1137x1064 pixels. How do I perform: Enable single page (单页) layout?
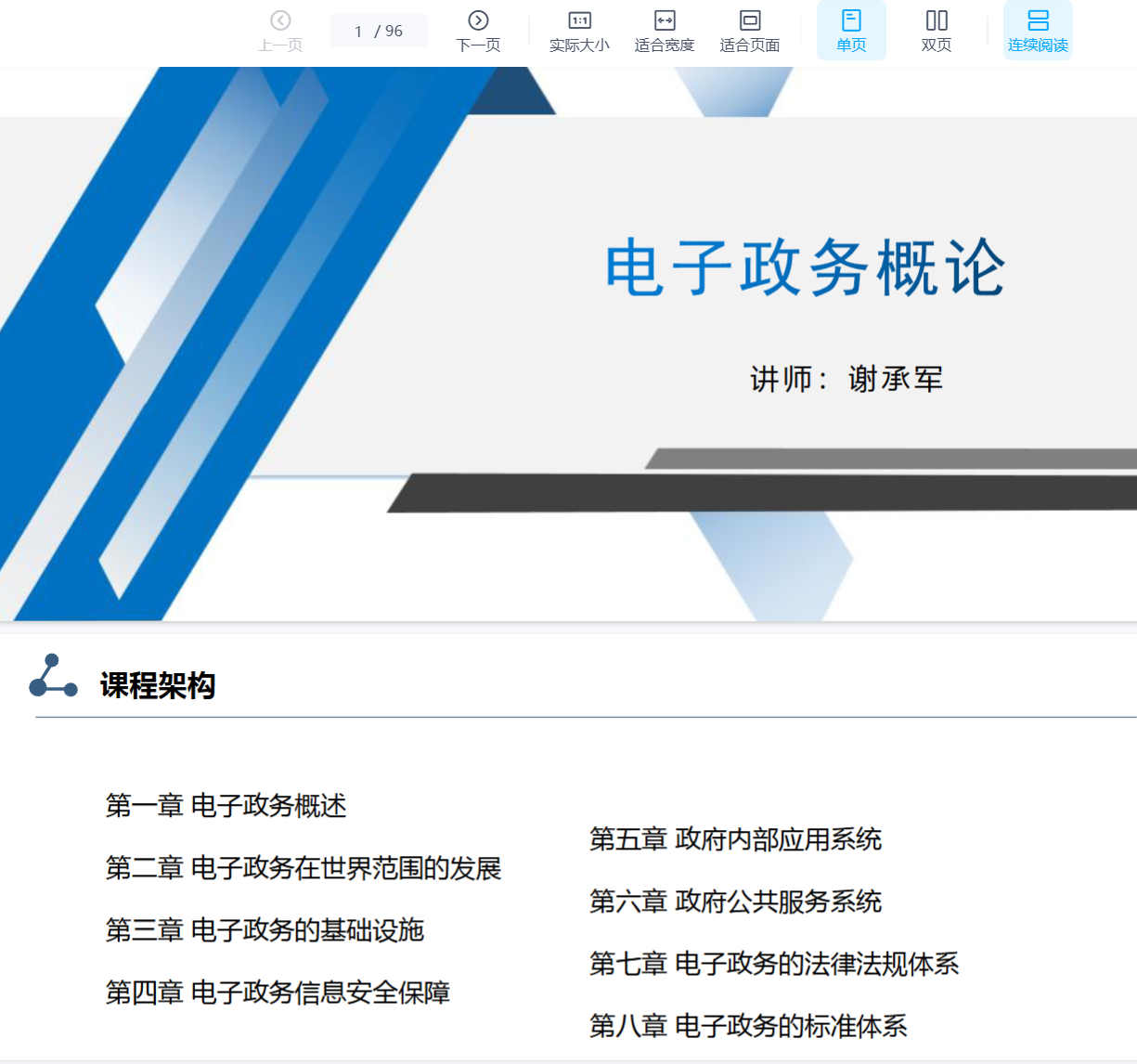click(851, 31)
